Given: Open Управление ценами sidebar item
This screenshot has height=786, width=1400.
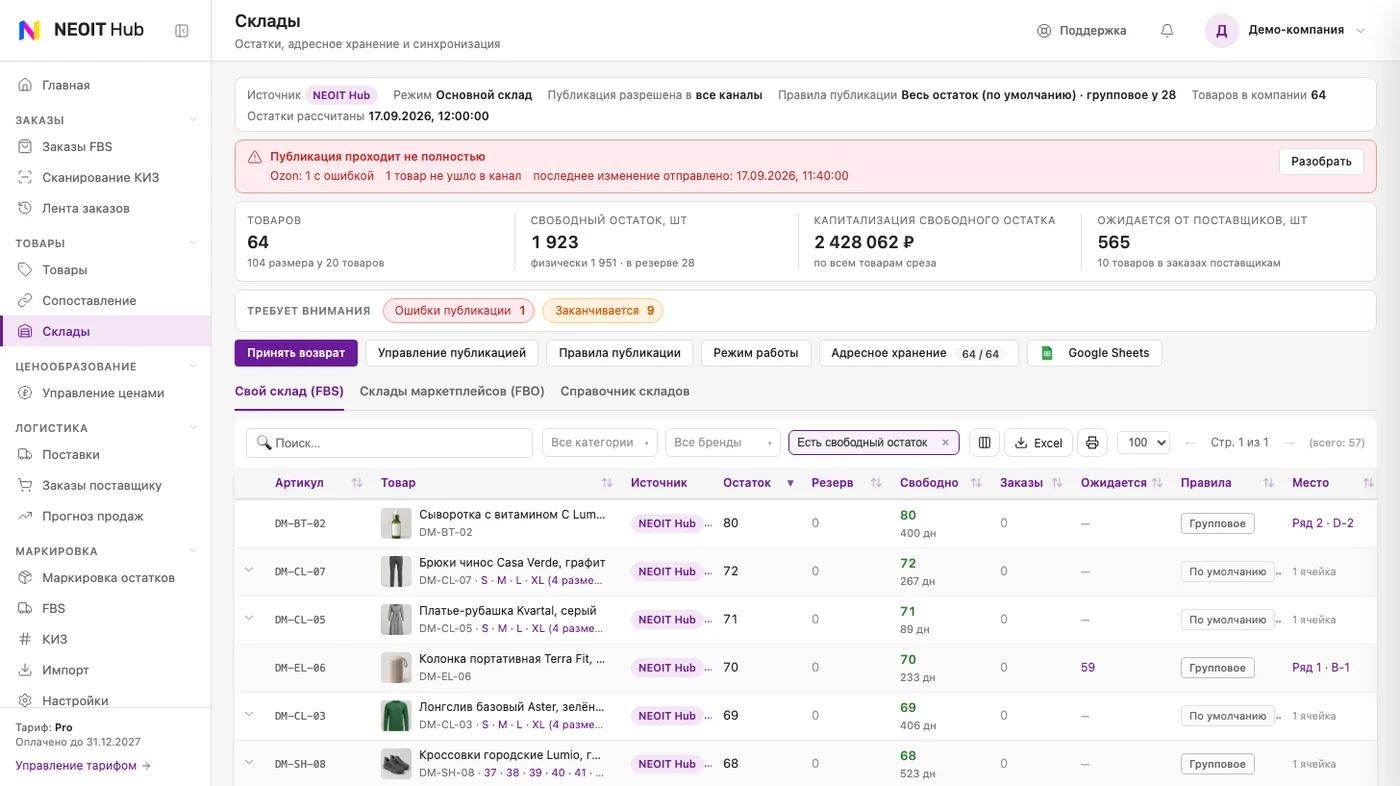Looking at the screenshot, I should click(x=105, y=392).
